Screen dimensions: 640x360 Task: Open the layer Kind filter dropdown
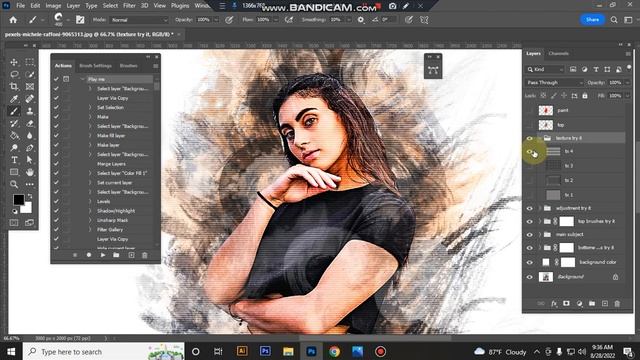[x=545, y=69]
